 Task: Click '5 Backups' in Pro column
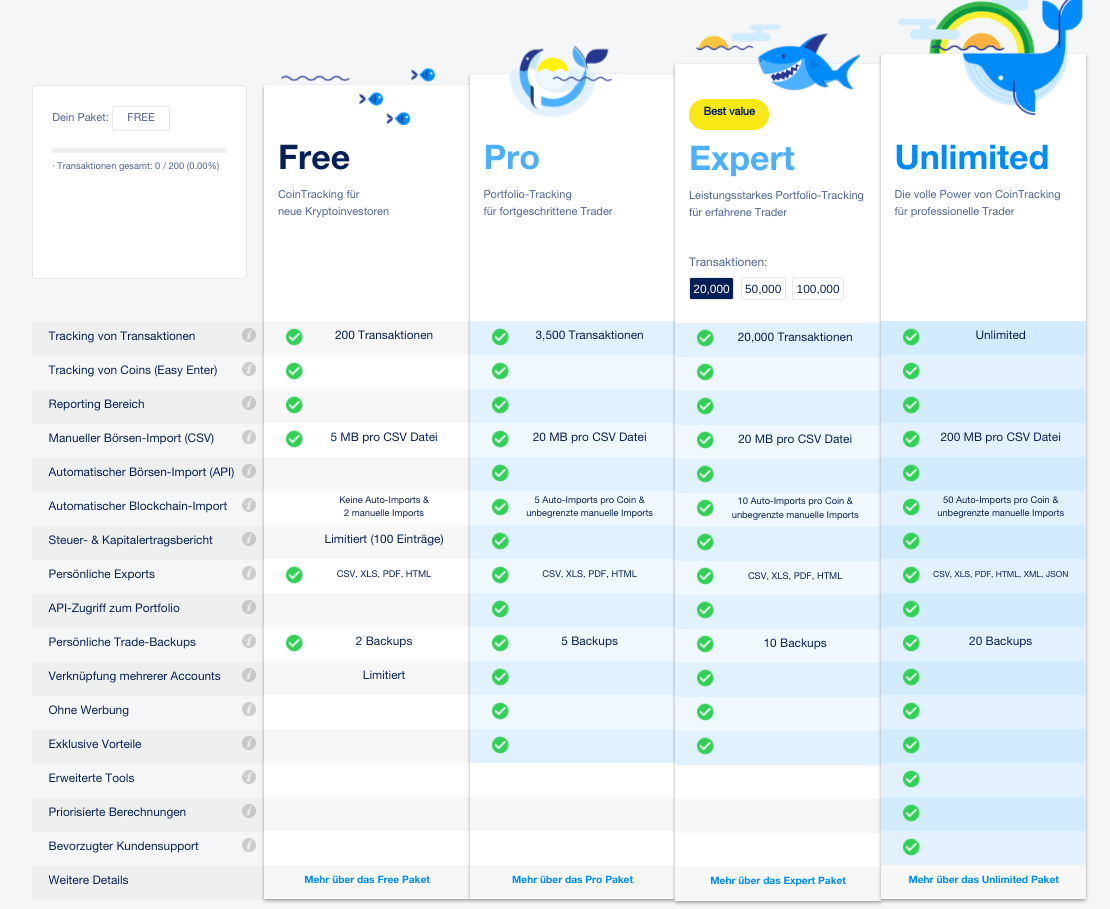point(589,641)
